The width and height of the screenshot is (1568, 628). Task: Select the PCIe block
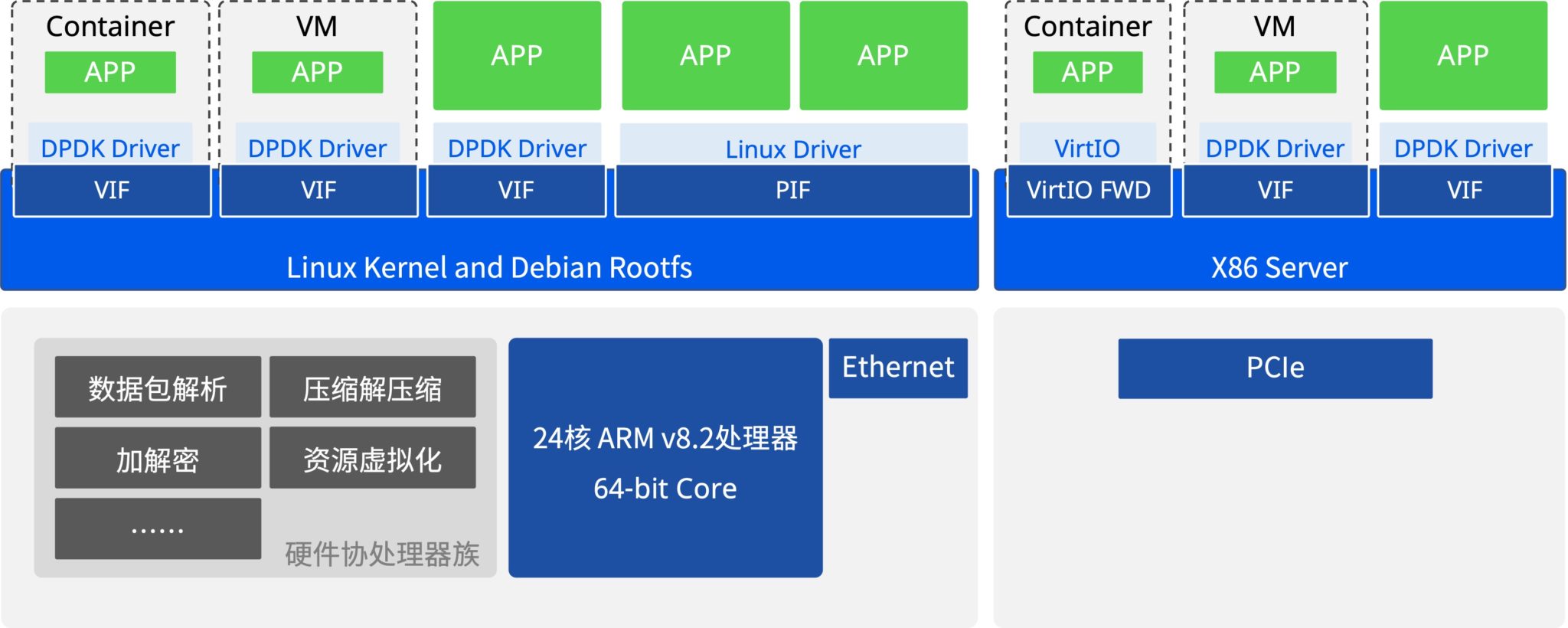click(x=1275, y=368)
